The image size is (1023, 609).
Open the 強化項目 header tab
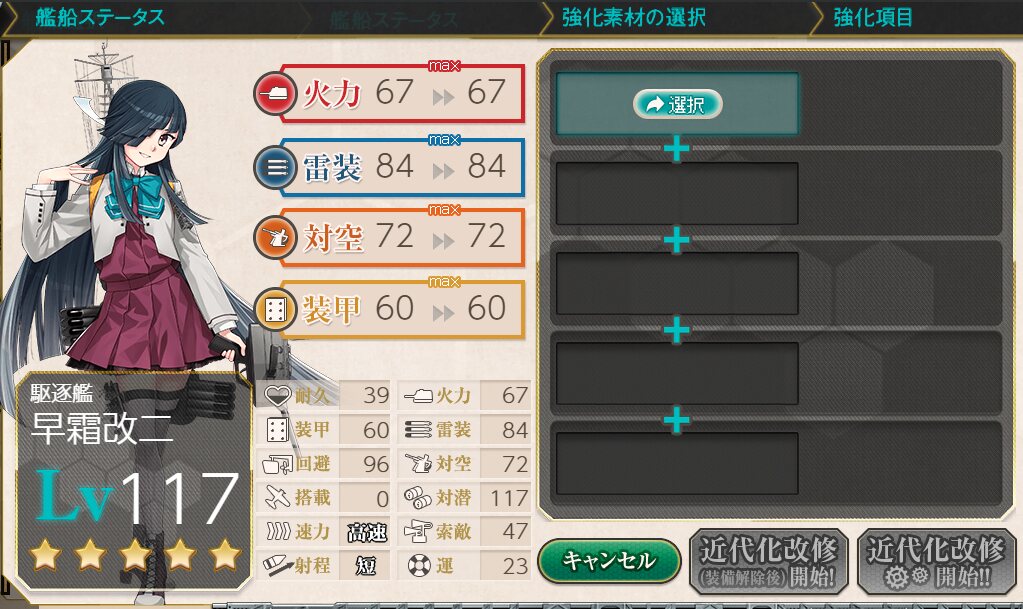[x=873, y=18]
